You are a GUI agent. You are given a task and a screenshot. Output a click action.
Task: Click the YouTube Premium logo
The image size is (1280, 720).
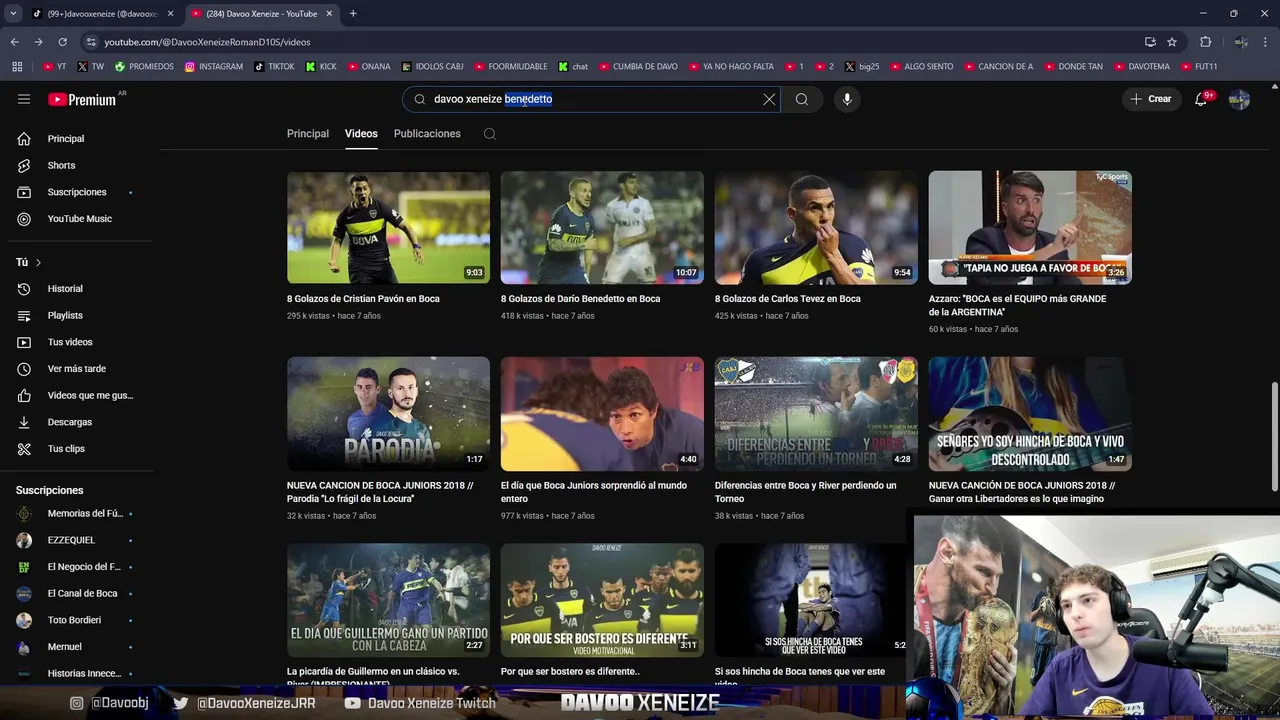click(83, 99)
